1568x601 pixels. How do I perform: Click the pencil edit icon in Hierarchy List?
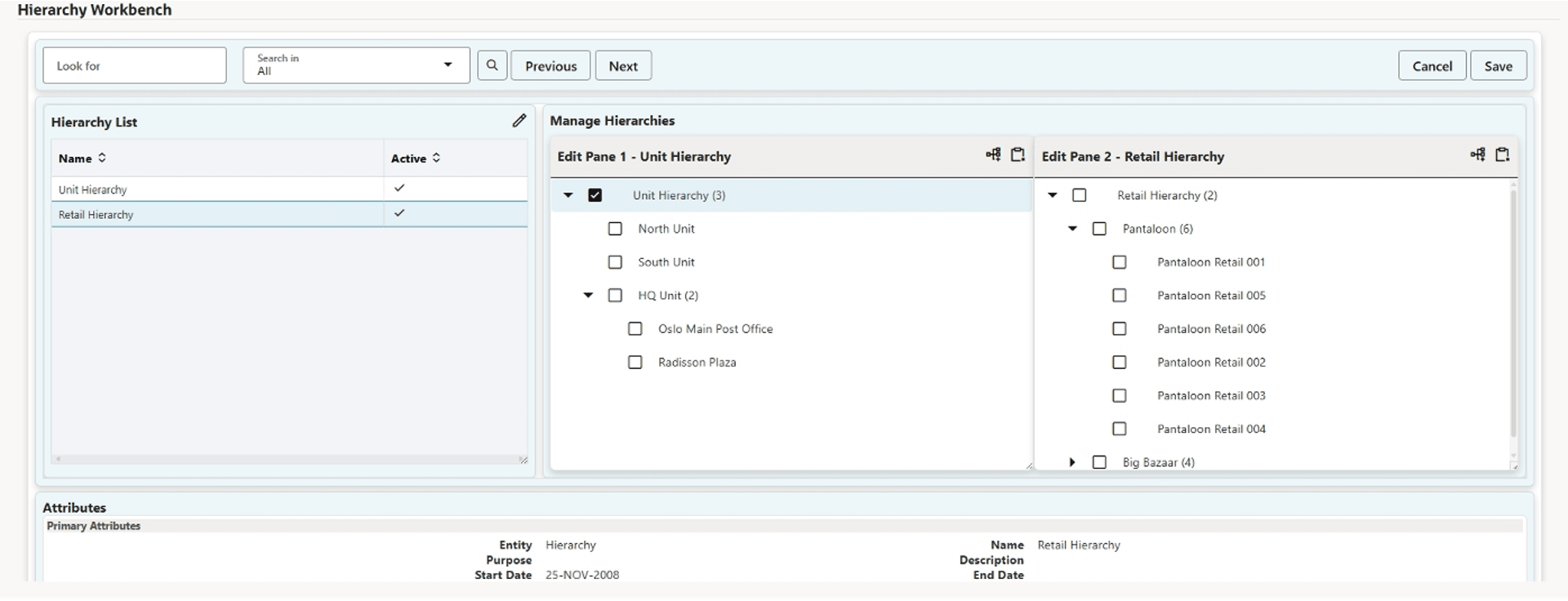[x=519, y=121]
